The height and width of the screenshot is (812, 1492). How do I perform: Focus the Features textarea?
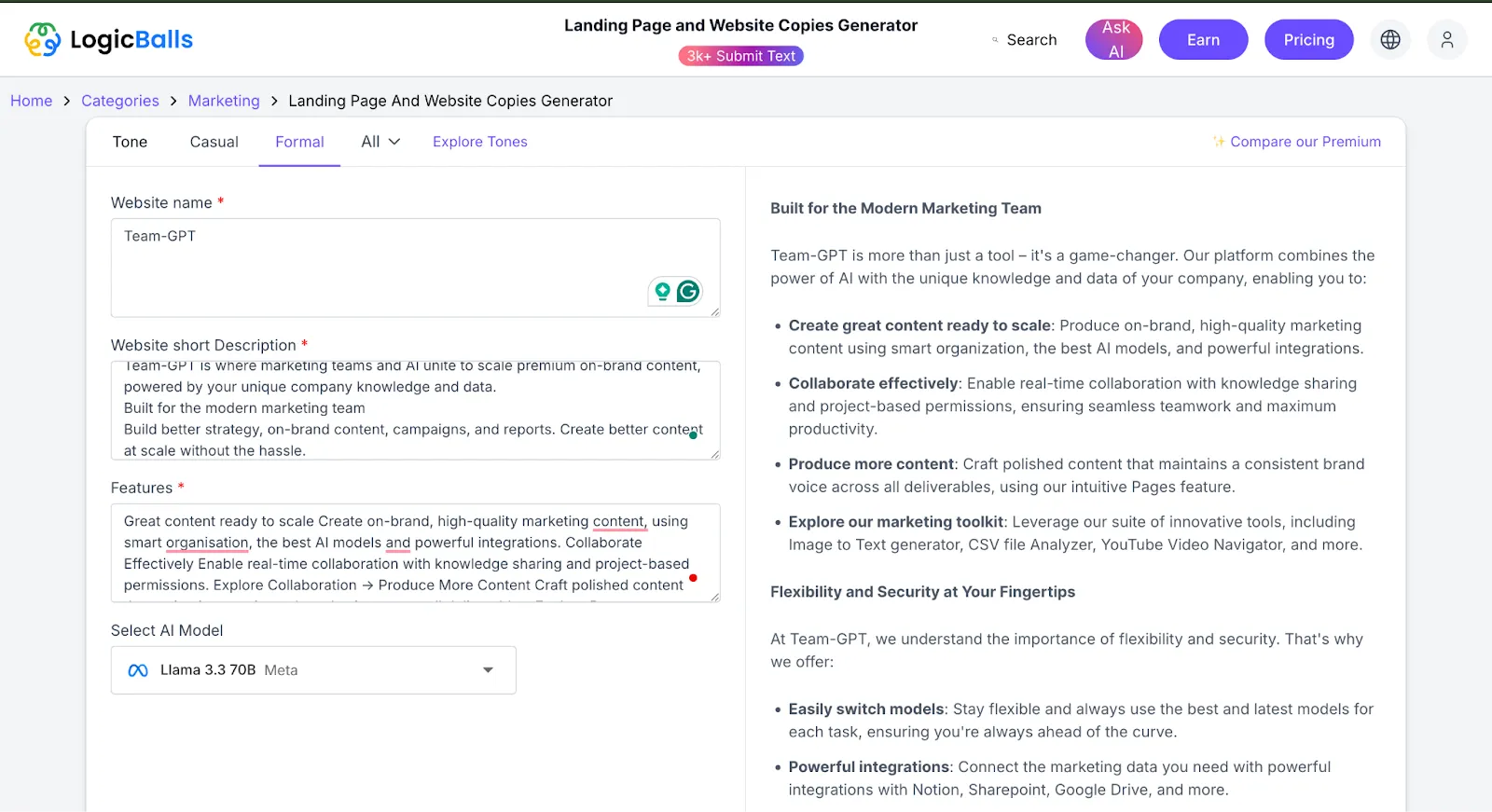click(415, 553)
